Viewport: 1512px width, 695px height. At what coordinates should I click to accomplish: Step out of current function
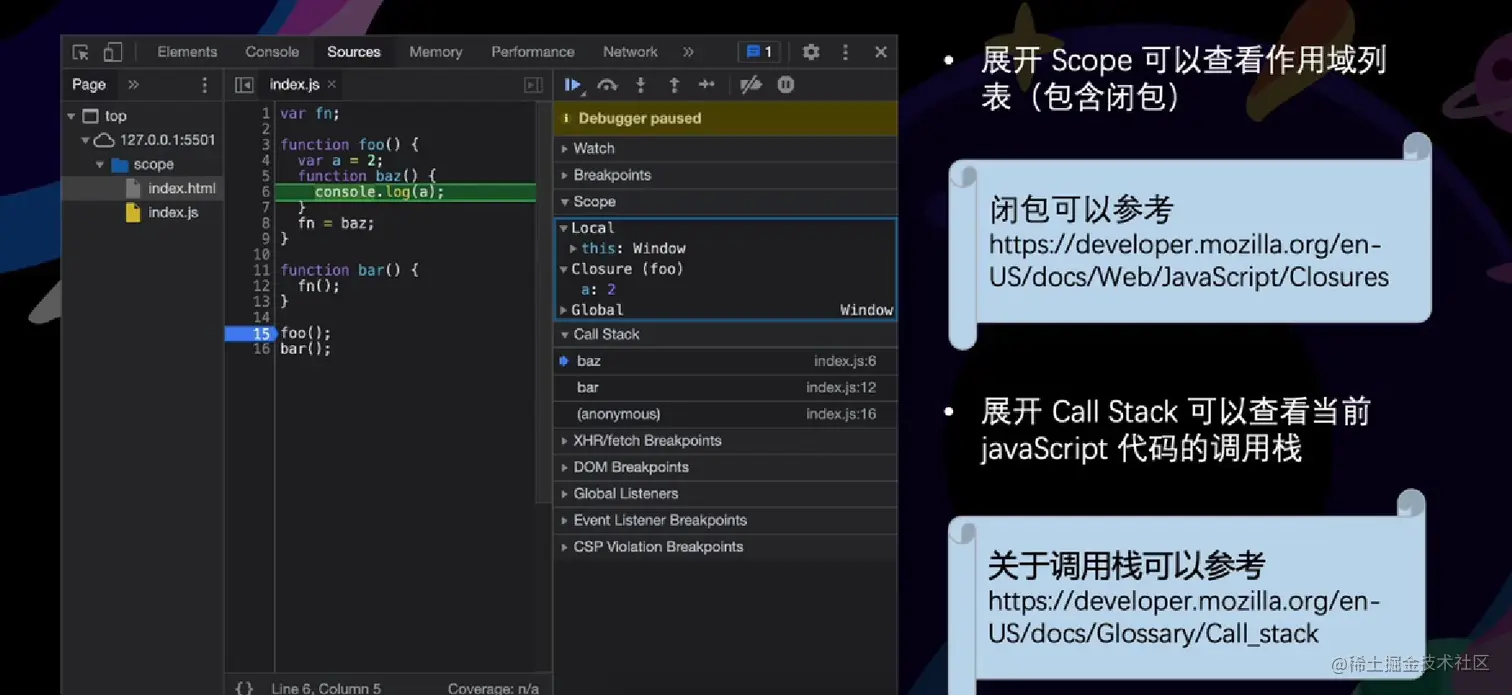click(x=674, y=85)
